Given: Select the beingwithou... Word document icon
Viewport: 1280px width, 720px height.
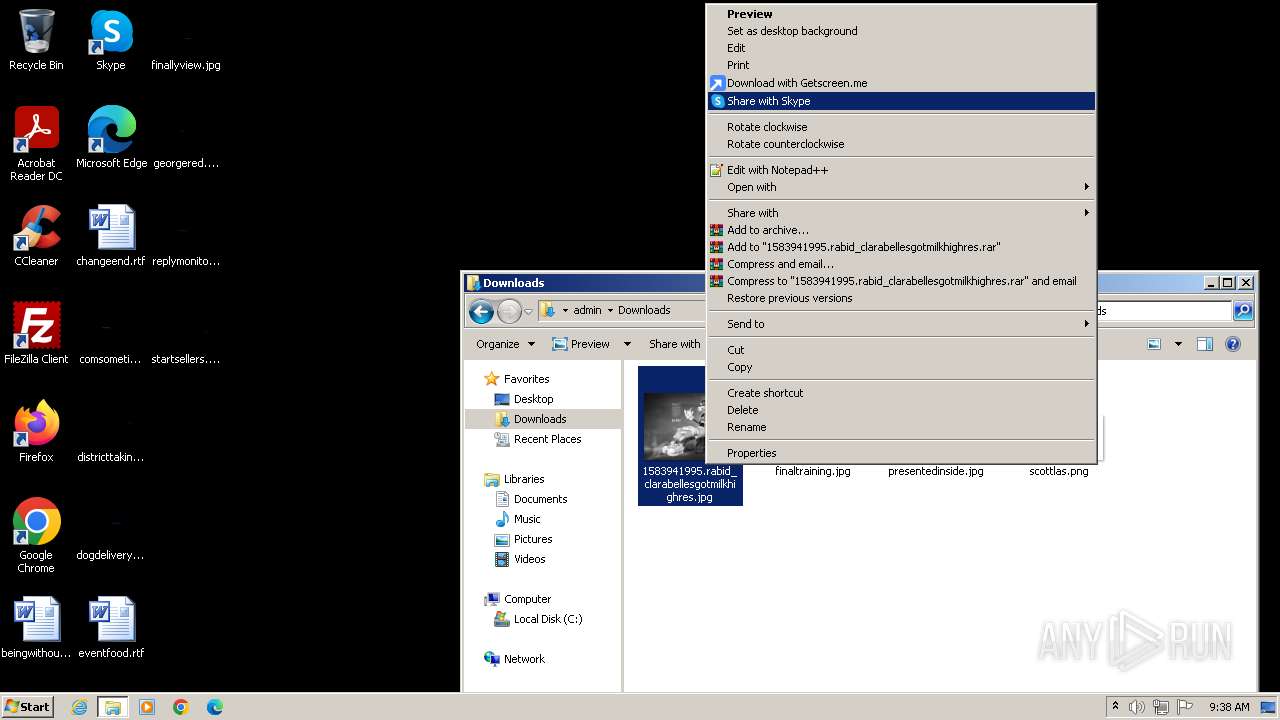Looking at the screenshot, I should (36, 628).
